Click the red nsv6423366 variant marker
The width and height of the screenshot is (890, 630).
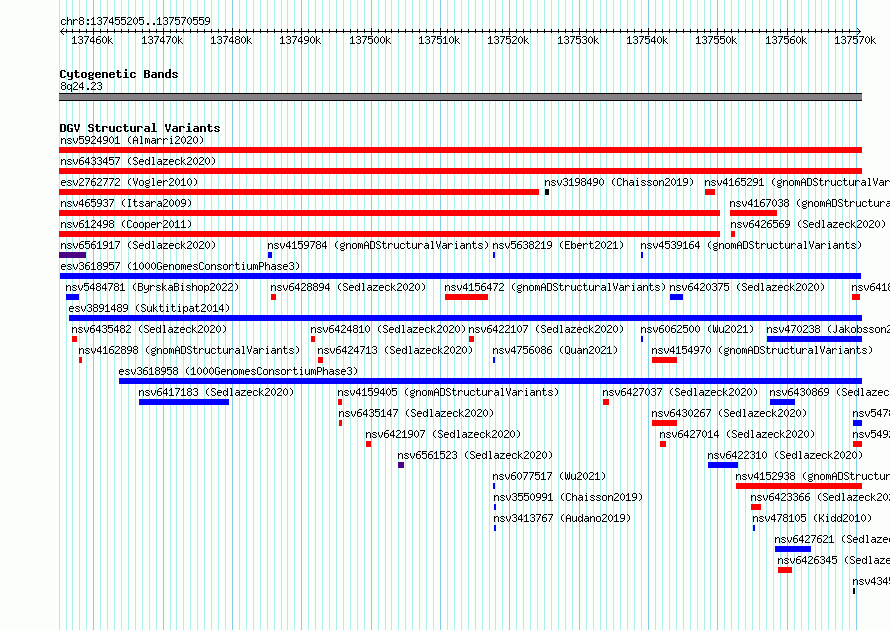tap(756, 507)
